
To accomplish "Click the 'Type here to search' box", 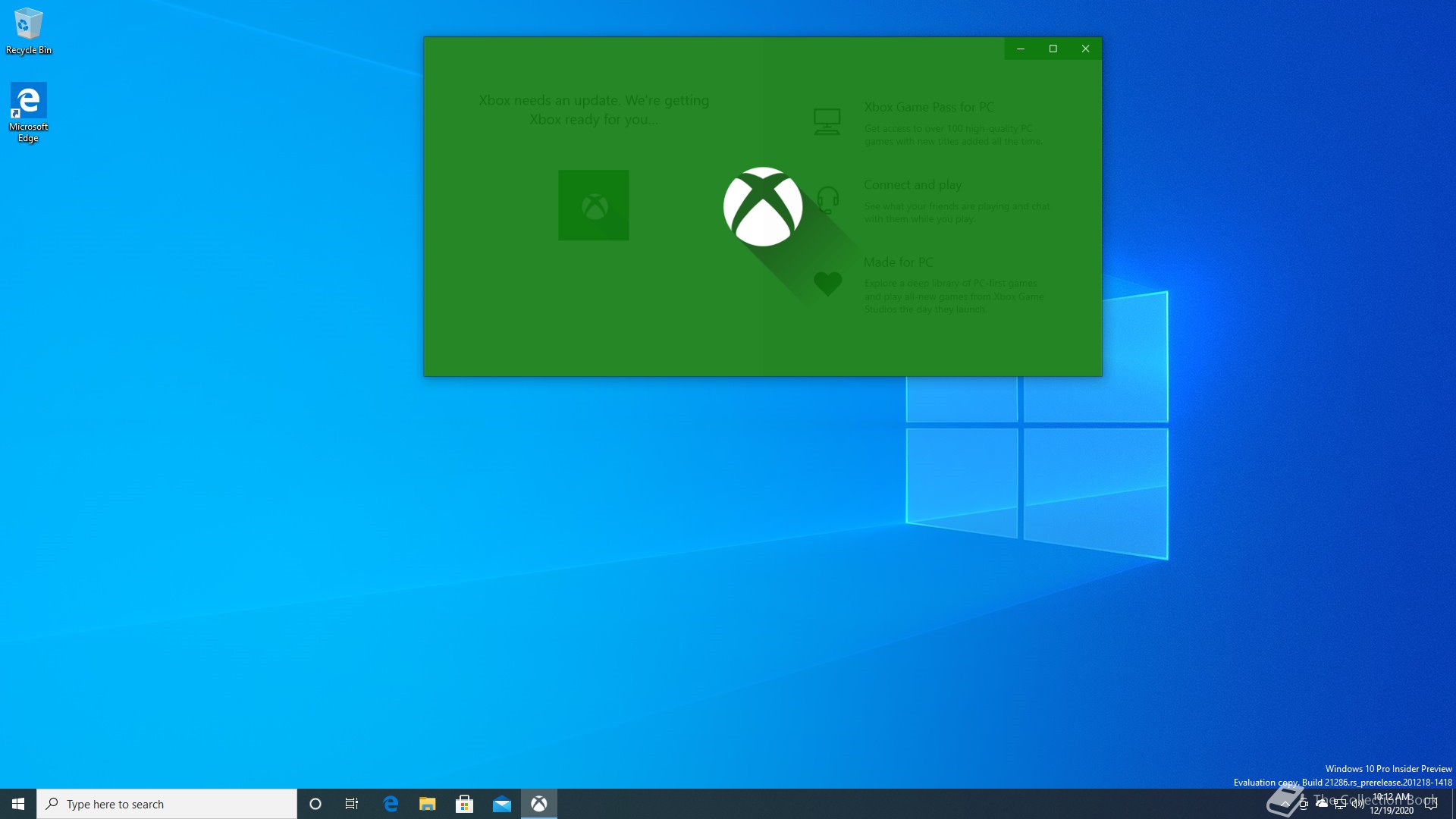I will [x=167, y=804].
